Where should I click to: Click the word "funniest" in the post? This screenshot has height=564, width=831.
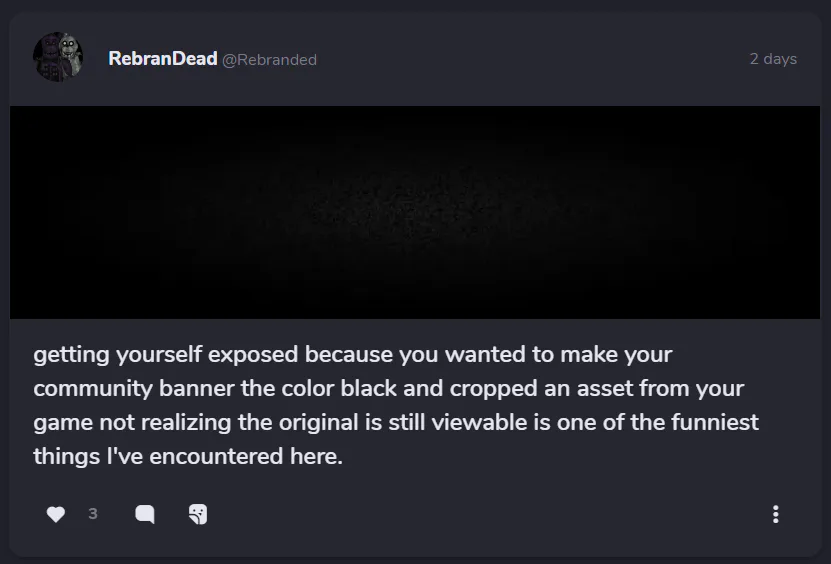[714, 422]
